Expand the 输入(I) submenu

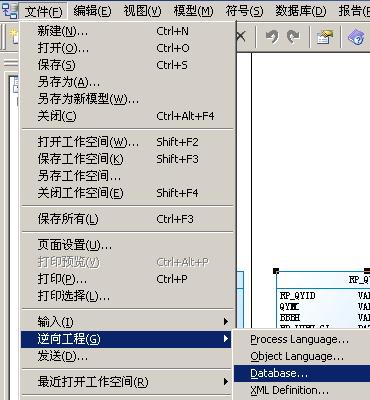127,322
